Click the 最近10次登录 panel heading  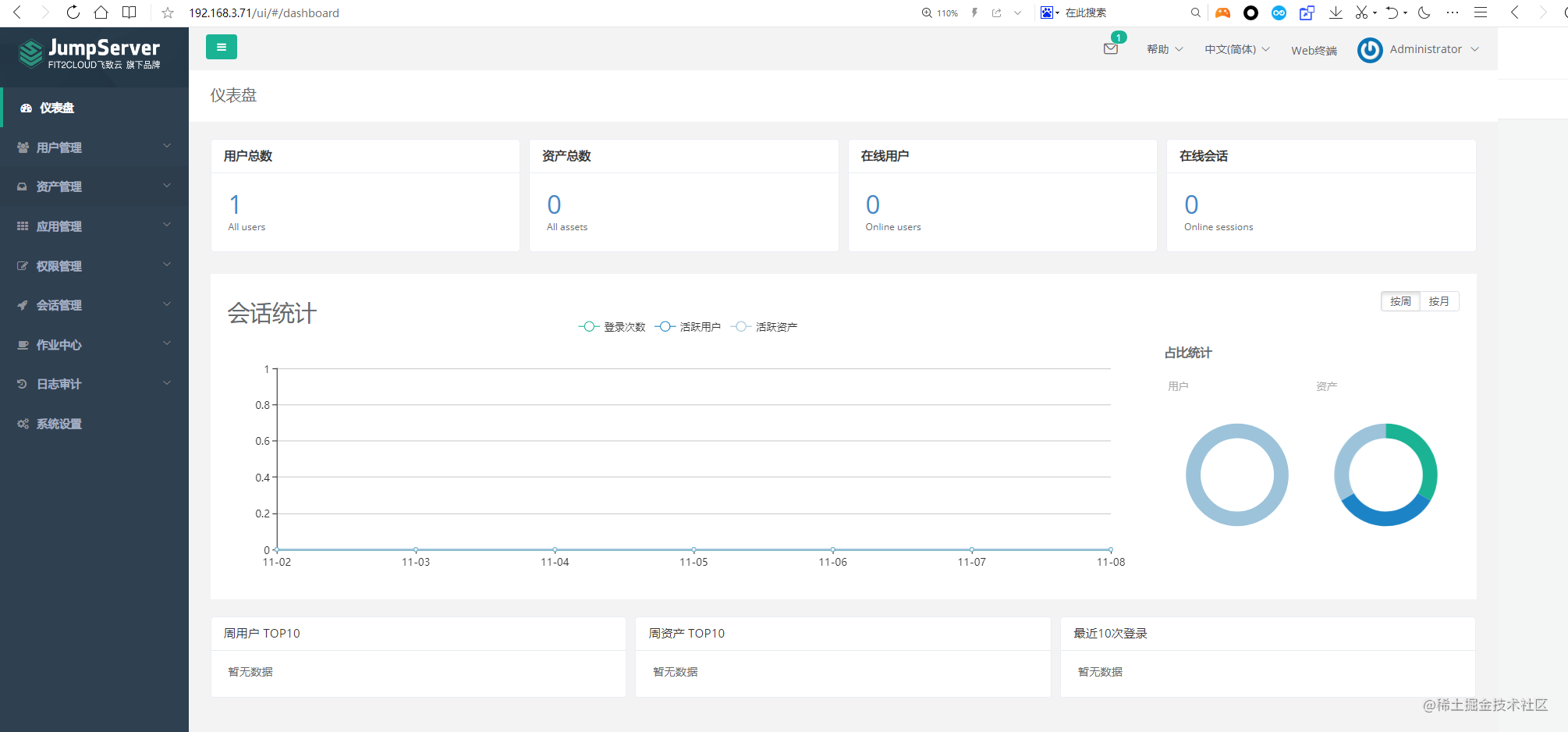[x=1110, y=634]
